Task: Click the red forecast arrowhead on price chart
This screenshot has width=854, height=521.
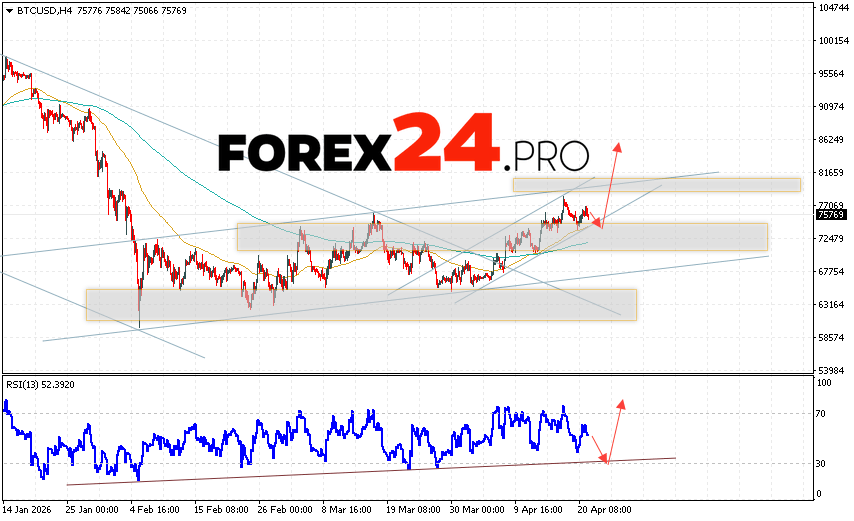Action: 617,146
